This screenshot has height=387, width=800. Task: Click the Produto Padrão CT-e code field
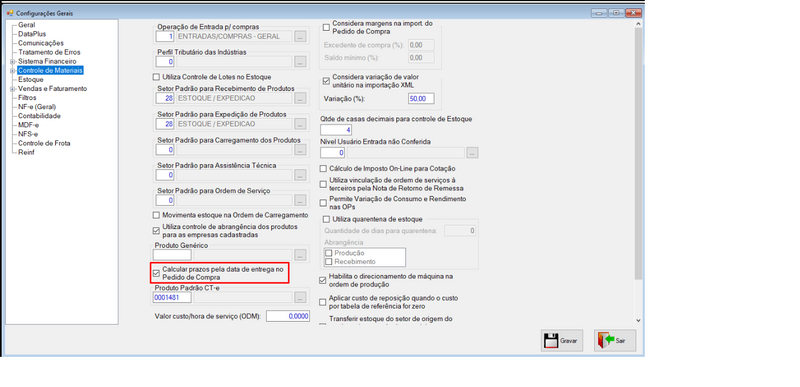(172, 297)
